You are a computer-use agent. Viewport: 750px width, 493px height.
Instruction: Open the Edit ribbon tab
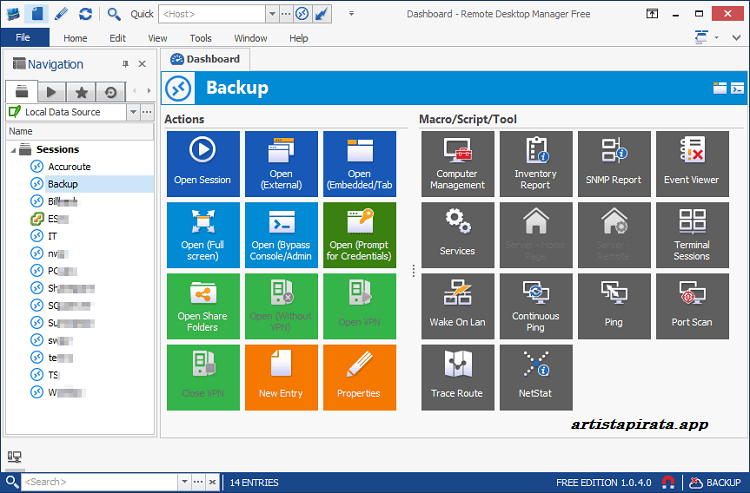117,38
